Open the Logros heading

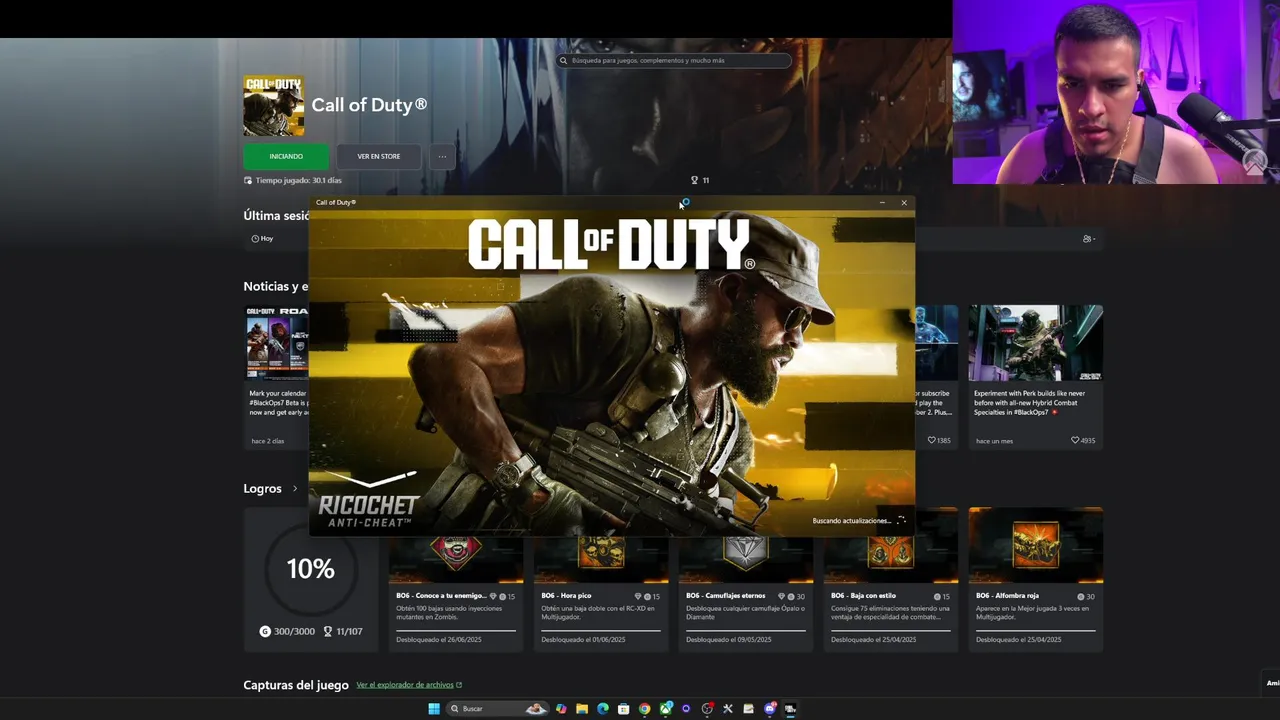262,489
